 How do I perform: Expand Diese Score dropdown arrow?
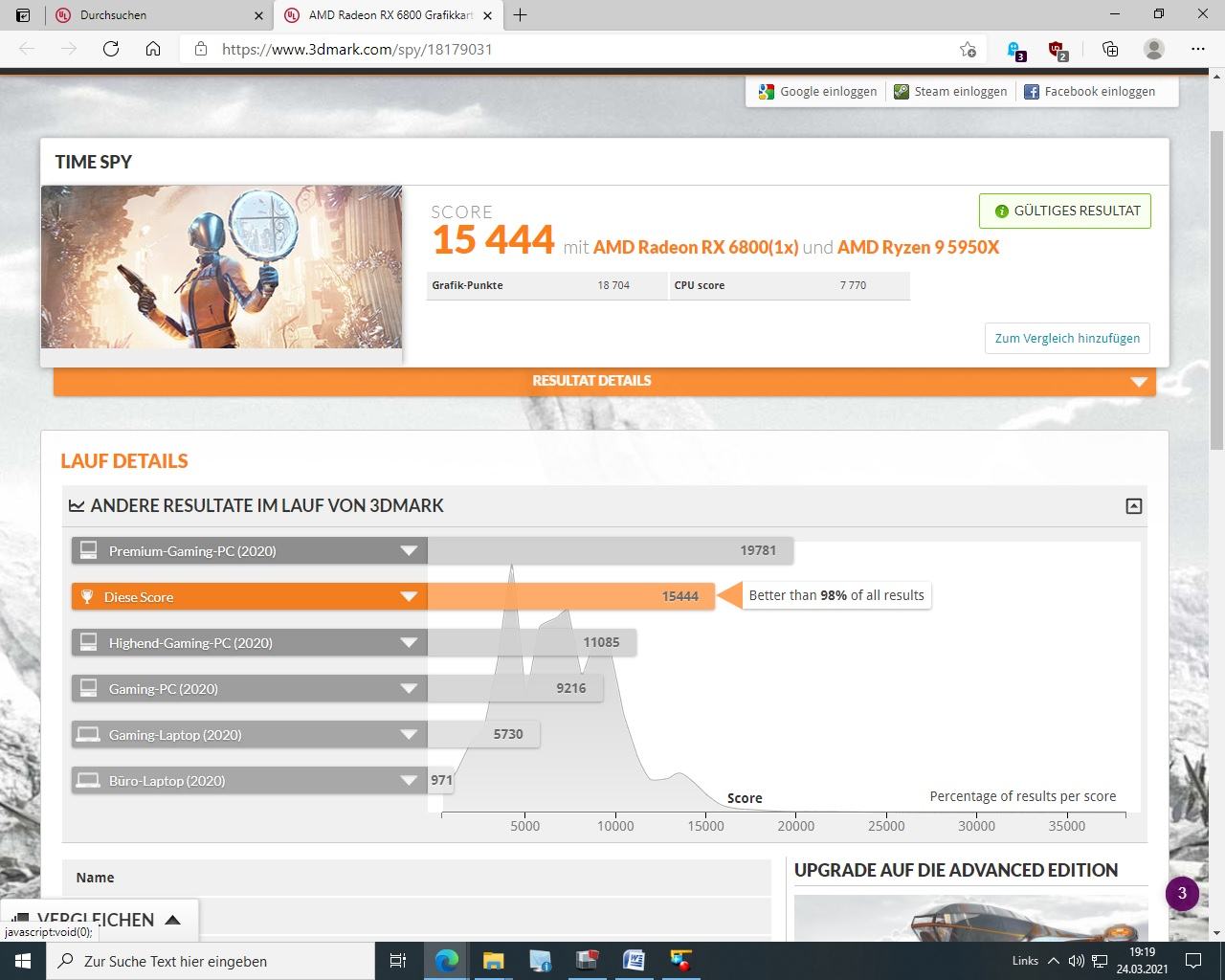pyautogui.click(x=409, y=596)
